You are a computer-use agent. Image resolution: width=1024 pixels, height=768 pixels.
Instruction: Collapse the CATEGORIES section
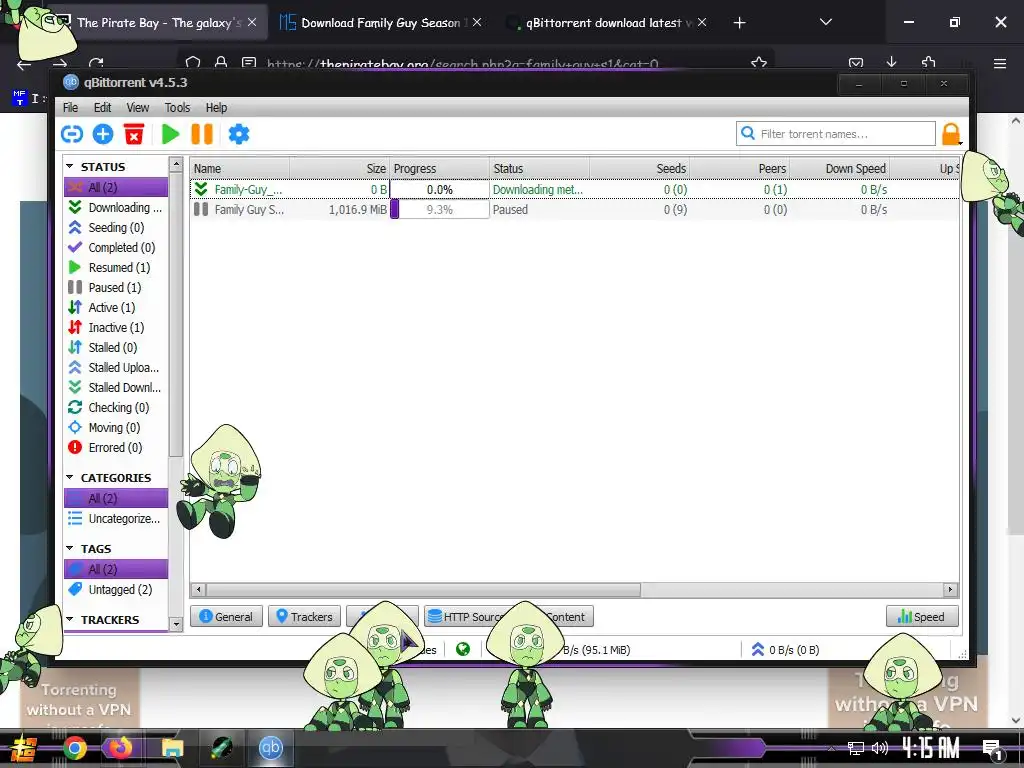(x=70, y=477)
